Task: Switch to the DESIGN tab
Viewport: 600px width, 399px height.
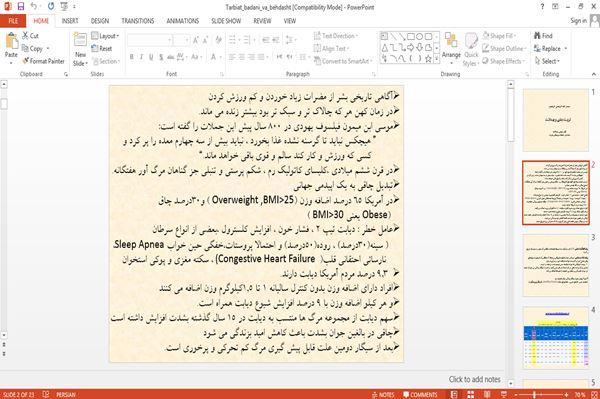Action: (100, 21)
